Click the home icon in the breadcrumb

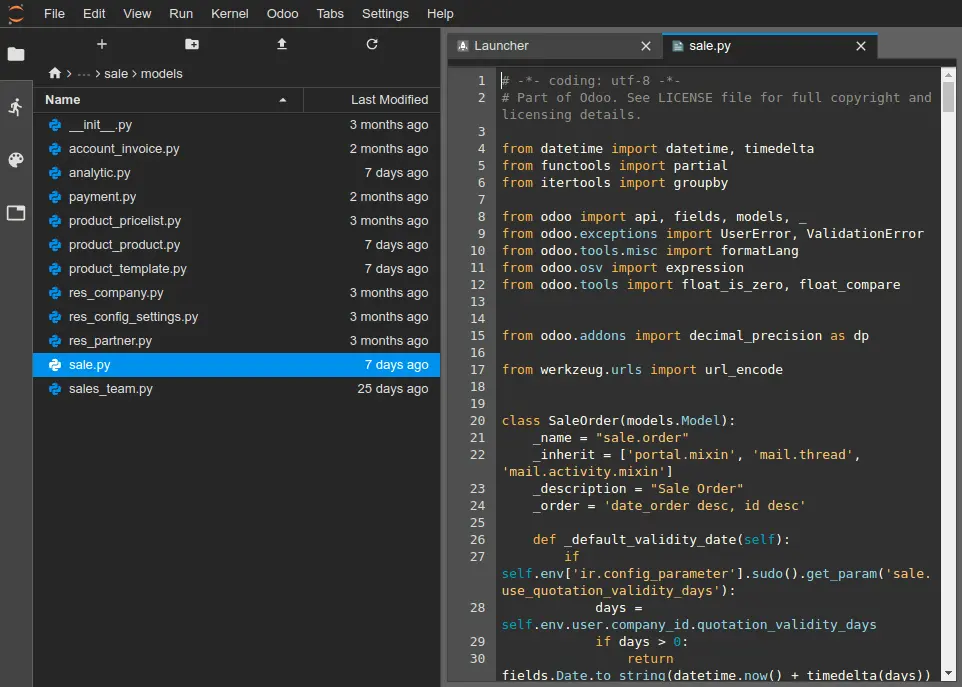(x=55, y=73)
